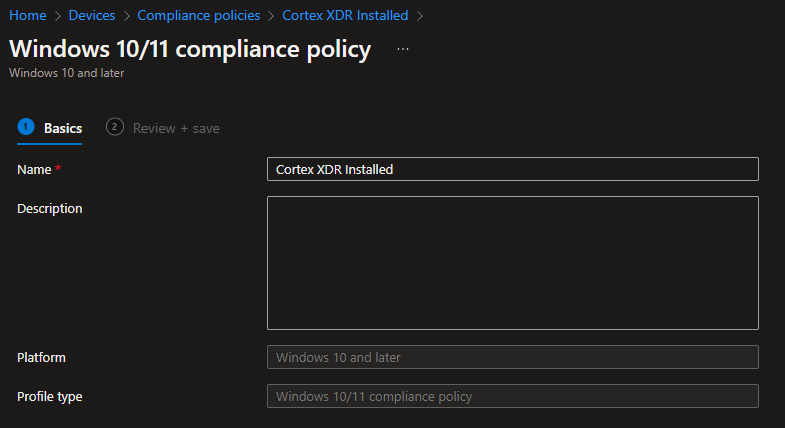The width and height of the screenshot is (785, 428).
Task: Click the Description label
Action: (x=50, y=208)
